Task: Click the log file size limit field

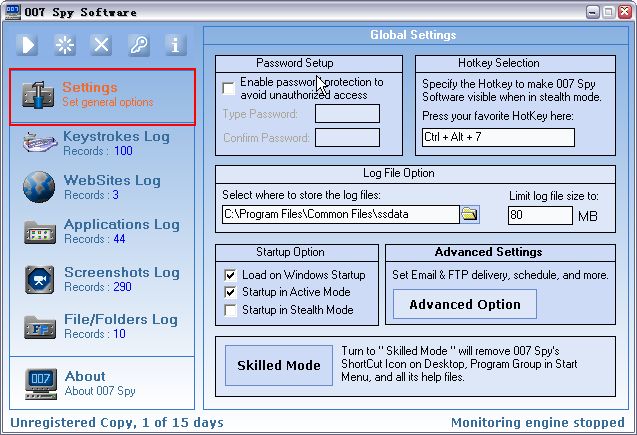Action: (540, 215)
